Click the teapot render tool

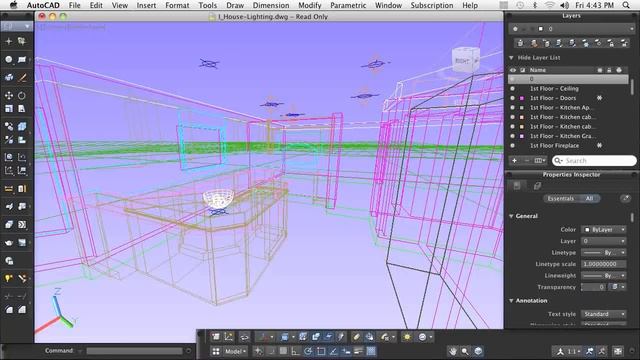pos(9,243)
